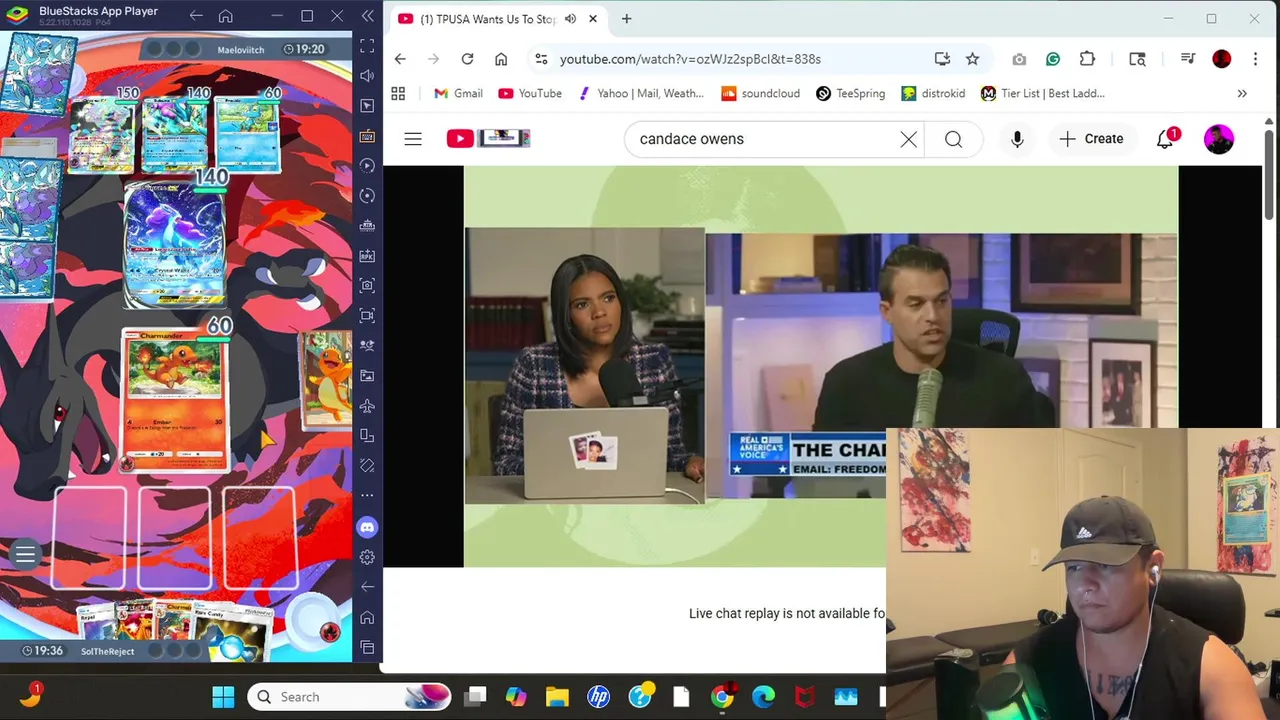Screen dimensions: 1280x720
Task: Click the youtube.com address bar URL
Action: coord(690,59)
